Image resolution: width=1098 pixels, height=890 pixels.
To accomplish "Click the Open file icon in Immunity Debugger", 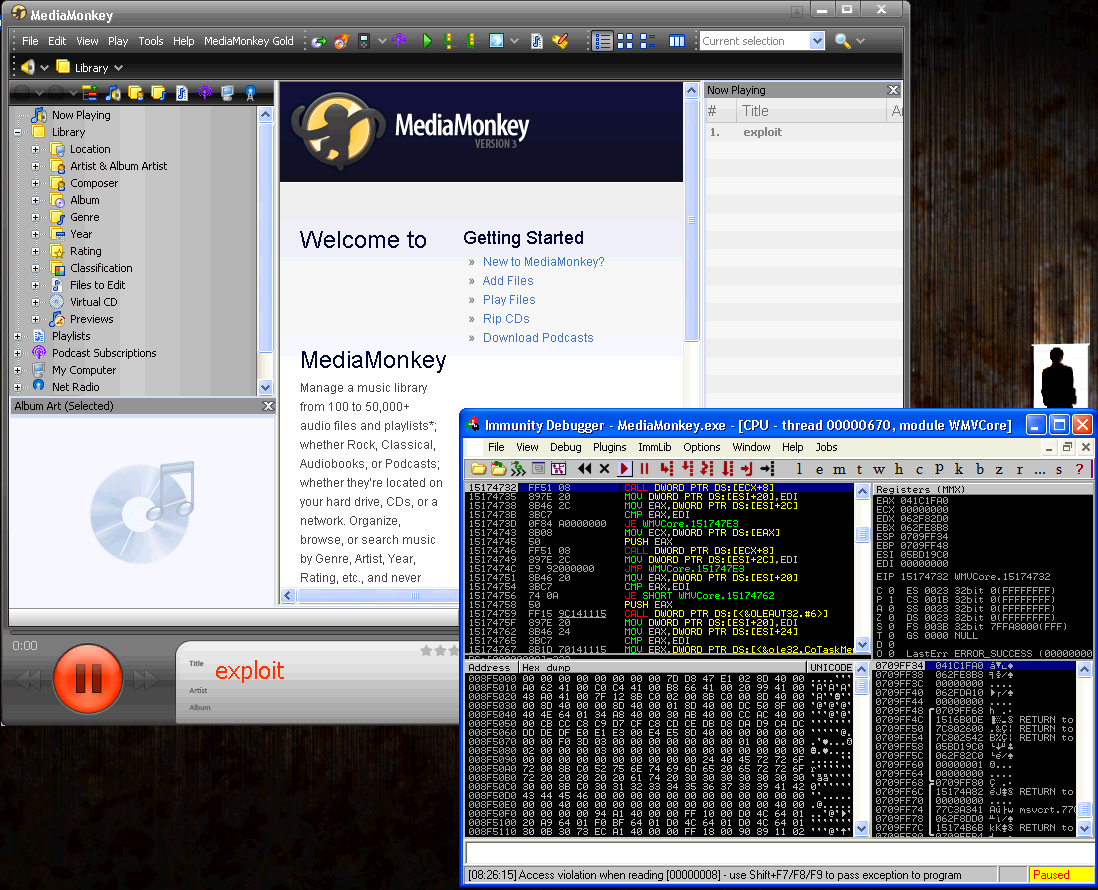I will coord(479,468).
